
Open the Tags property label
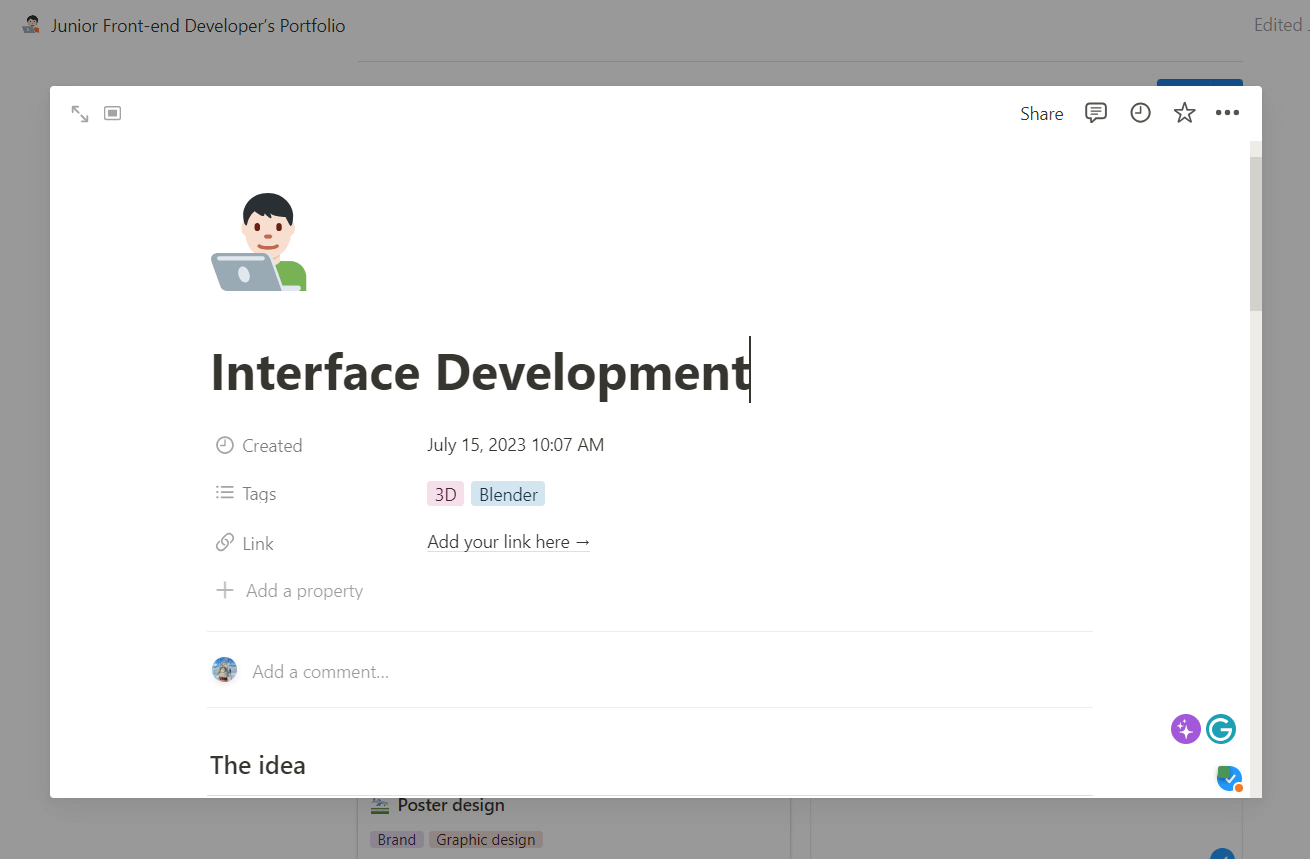point(259,494)
